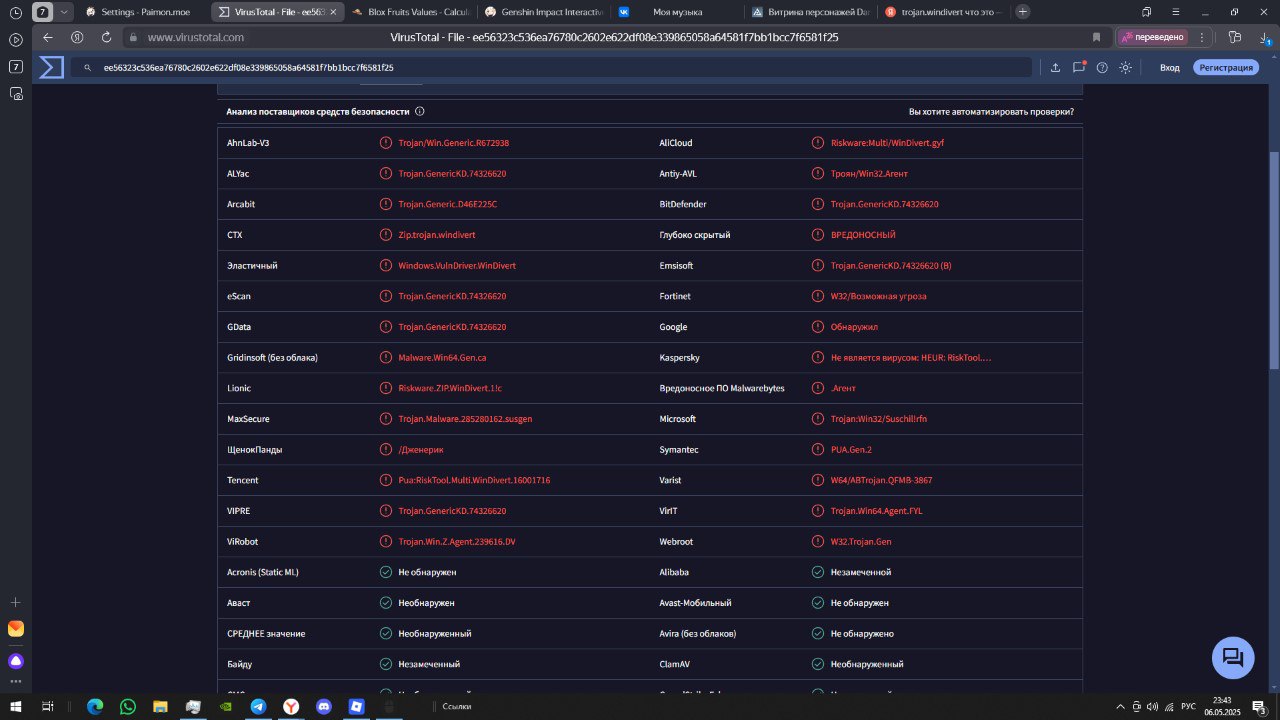Open the chat widget bubble icon
The width and height of the screenshot is (1280, 720).
coord(1233,657)
